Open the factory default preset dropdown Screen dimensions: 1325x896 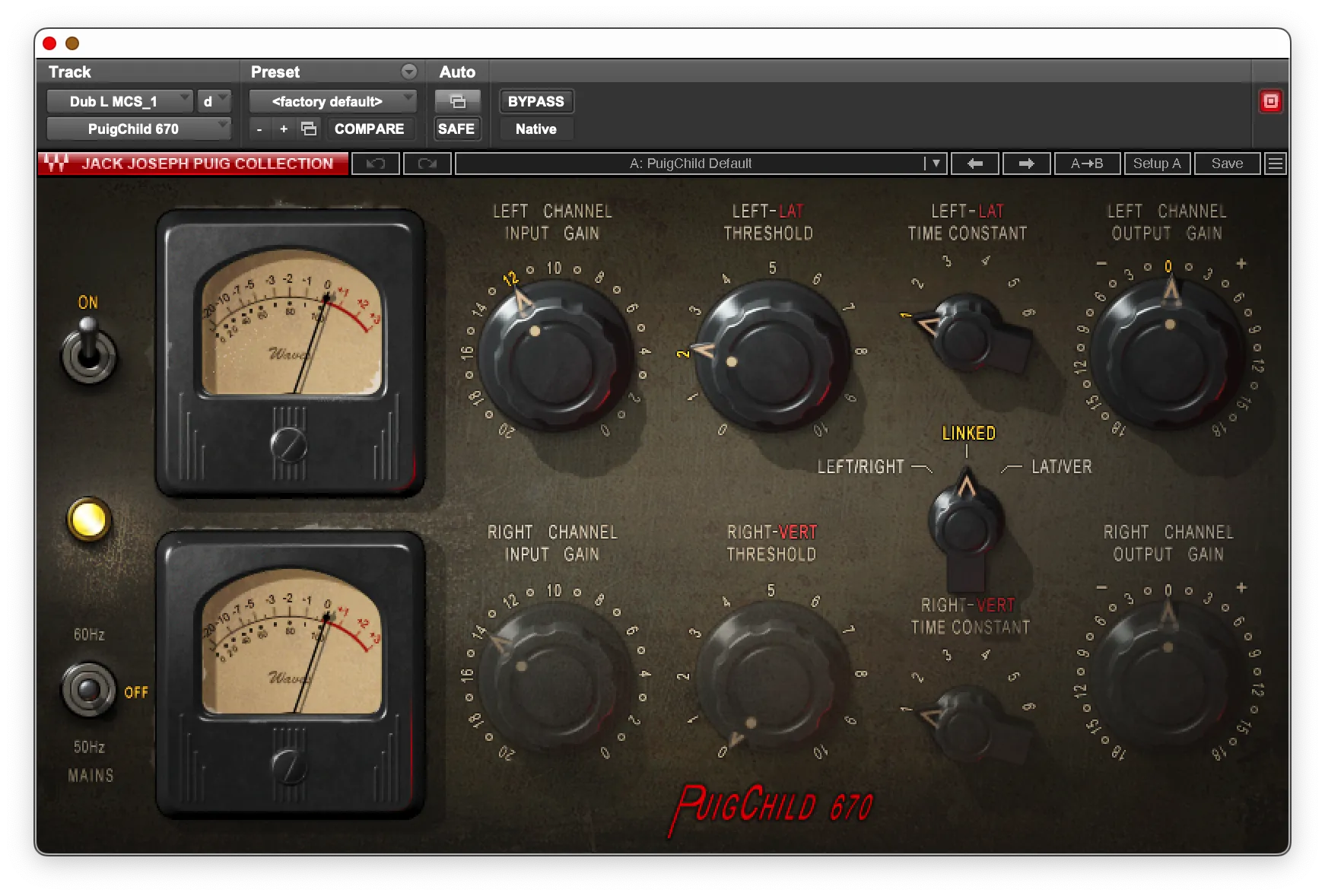click(x=332, y=101)
